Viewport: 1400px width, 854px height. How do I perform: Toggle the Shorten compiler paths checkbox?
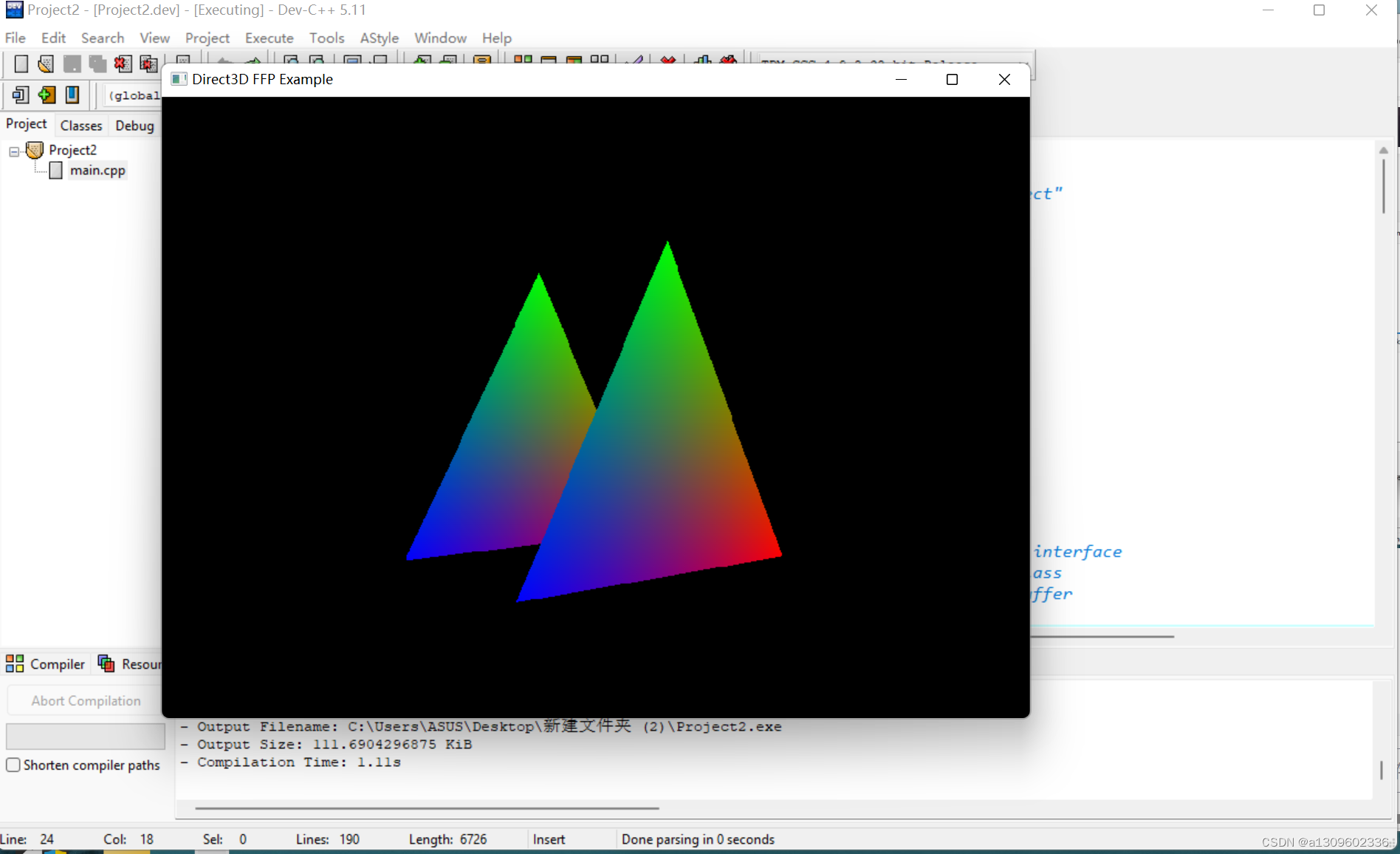(x=13, y=765)
